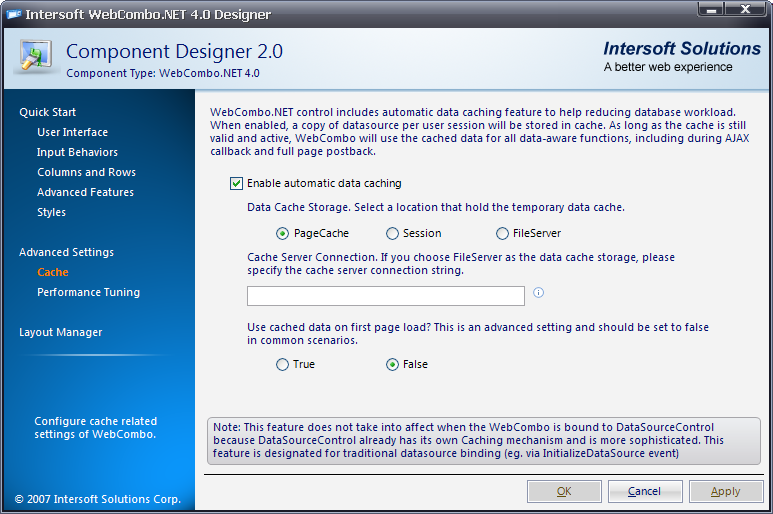773x514 pixels.
Task: Open the Quick Start section
Action: (47, 112)
